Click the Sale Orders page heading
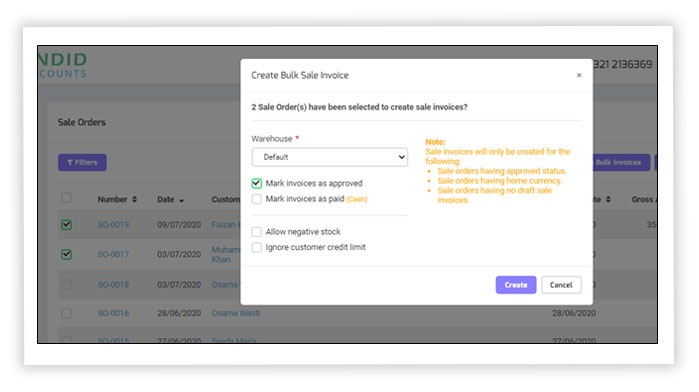 [82, 122]
